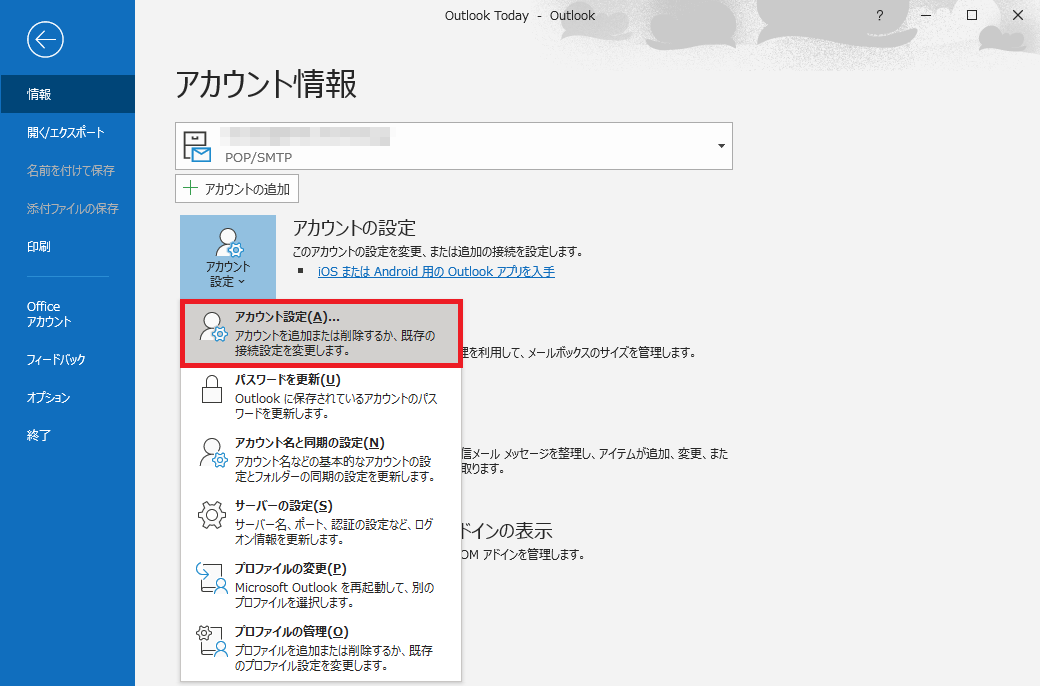Click the gear icon for サーバーの設定

tap(212, 515)
